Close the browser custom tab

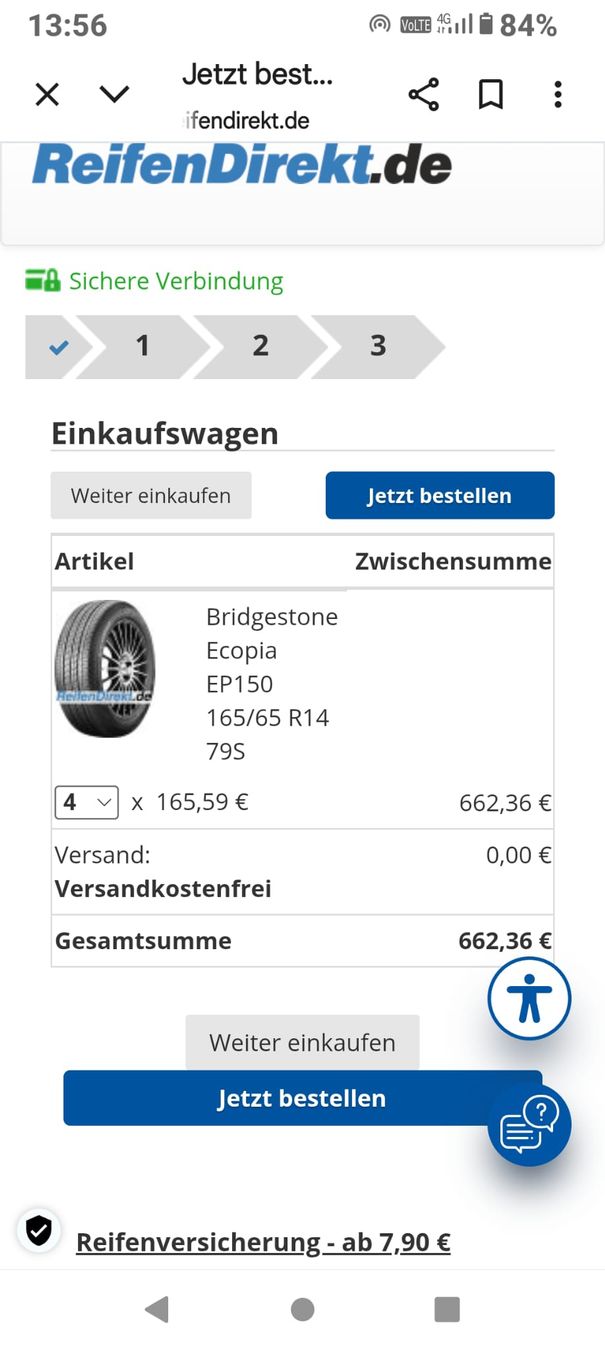[x=47, y=94]
